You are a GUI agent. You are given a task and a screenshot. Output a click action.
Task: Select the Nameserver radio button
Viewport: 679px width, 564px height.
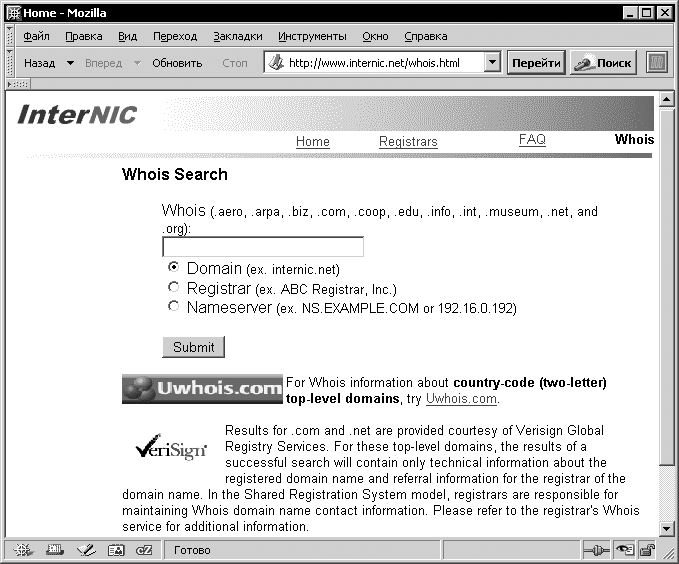point(173,306)
